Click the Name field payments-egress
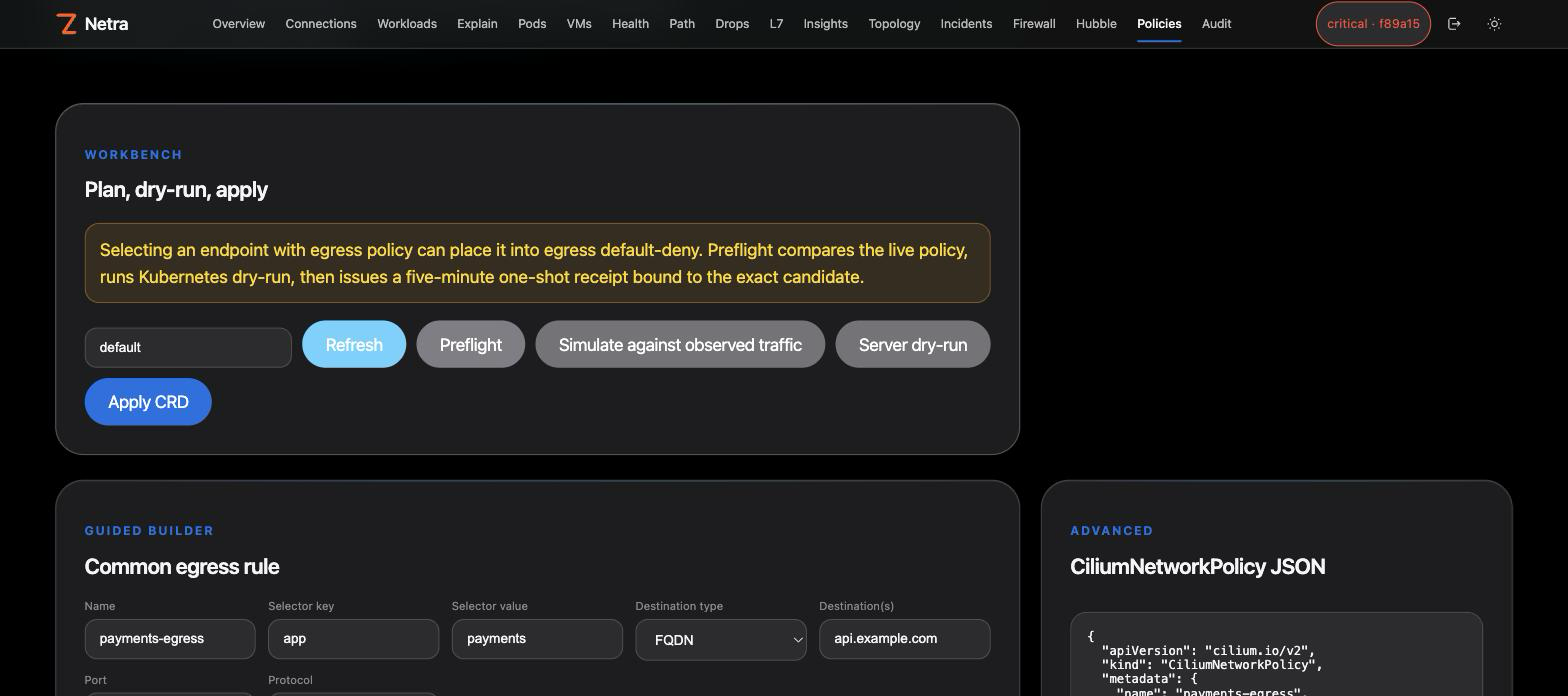Image resolution: width=1568 pixels, height=696 pixels. coord(170,639)
